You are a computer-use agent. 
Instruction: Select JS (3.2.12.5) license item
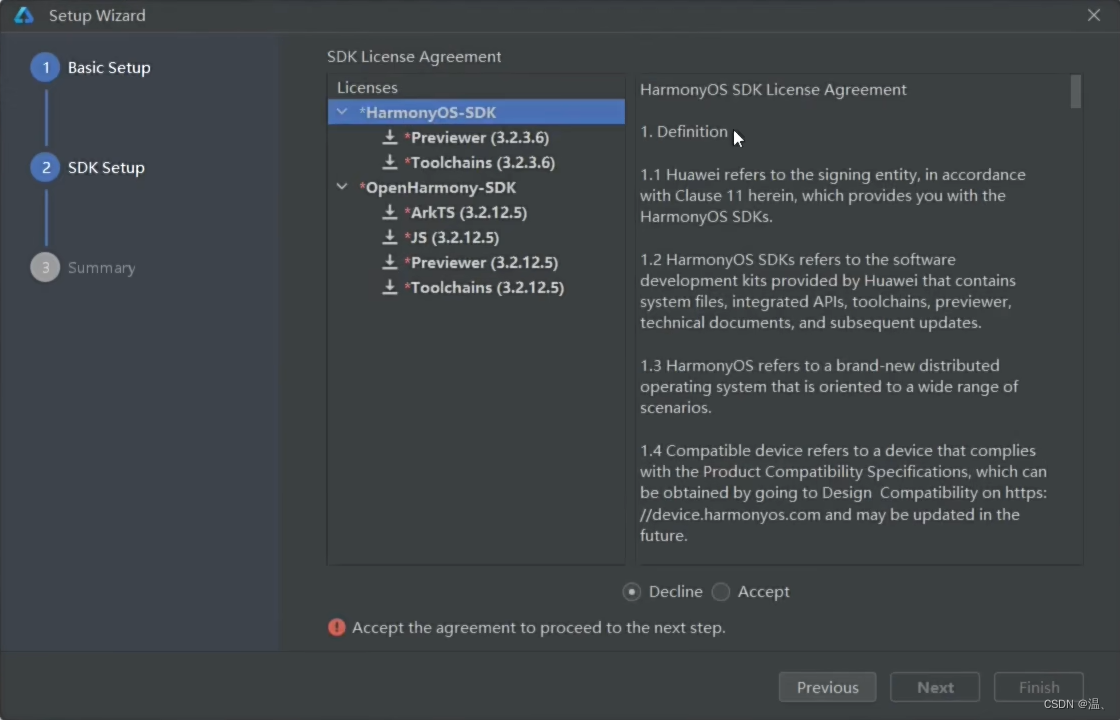pyautogui.click(x=454, y=237)
